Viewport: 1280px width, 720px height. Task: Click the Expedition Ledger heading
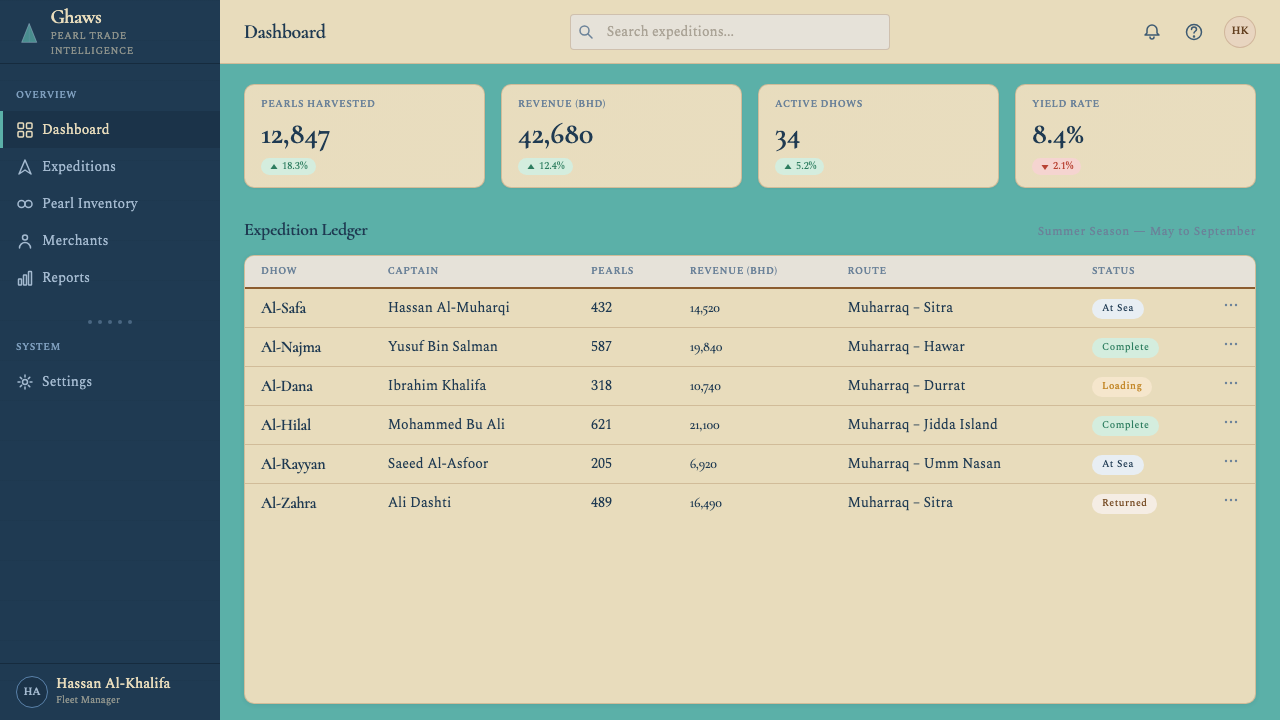click(x=306, y=231)
